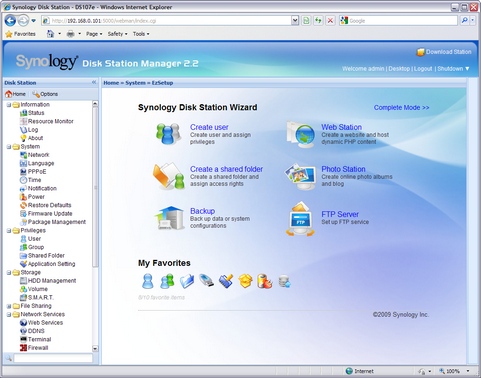
Task: Open the Create a shared folder icon
Action: (x=169, y=176)
